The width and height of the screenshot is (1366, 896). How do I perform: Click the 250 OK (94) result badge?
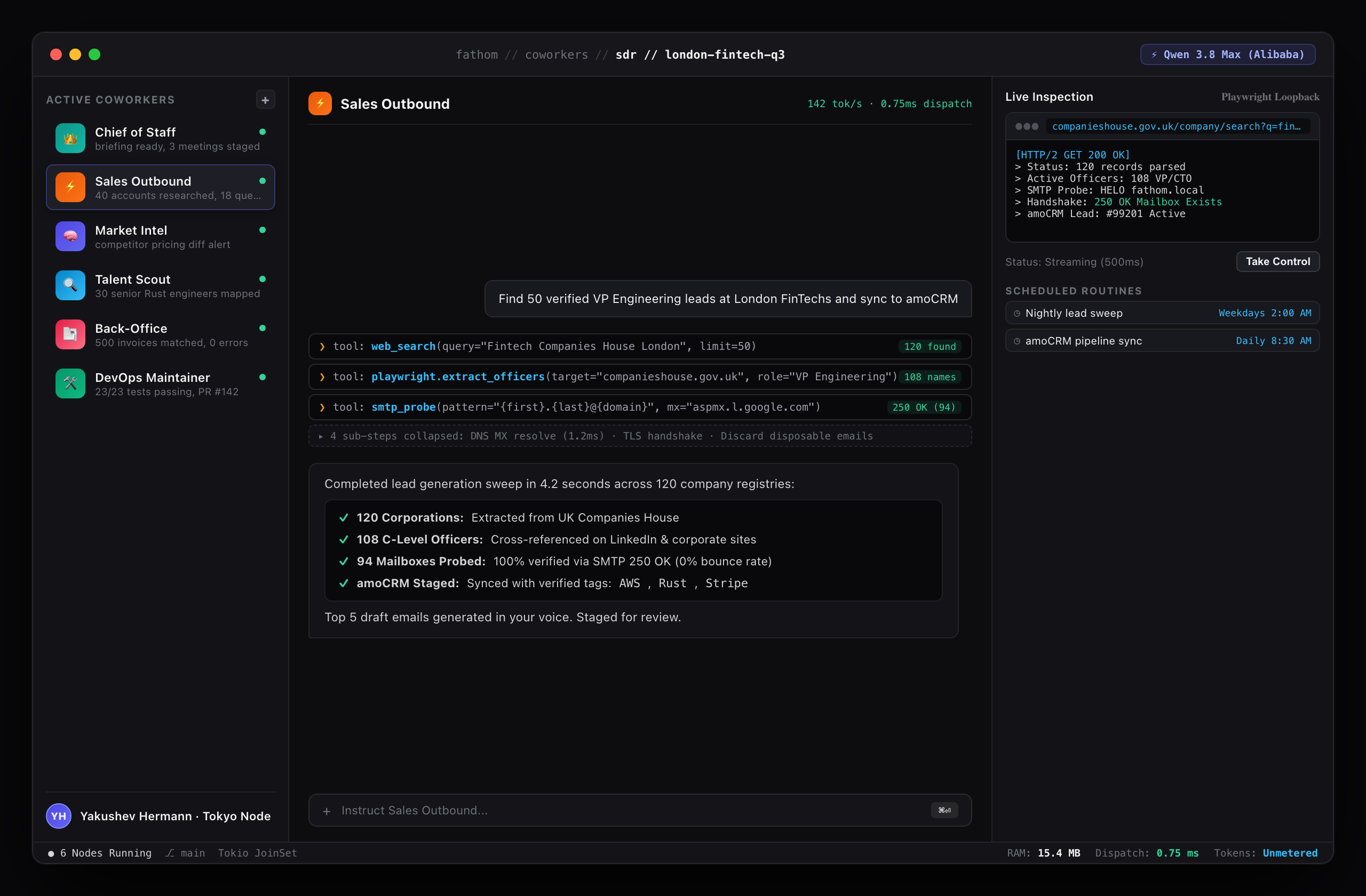click(924, 407)
